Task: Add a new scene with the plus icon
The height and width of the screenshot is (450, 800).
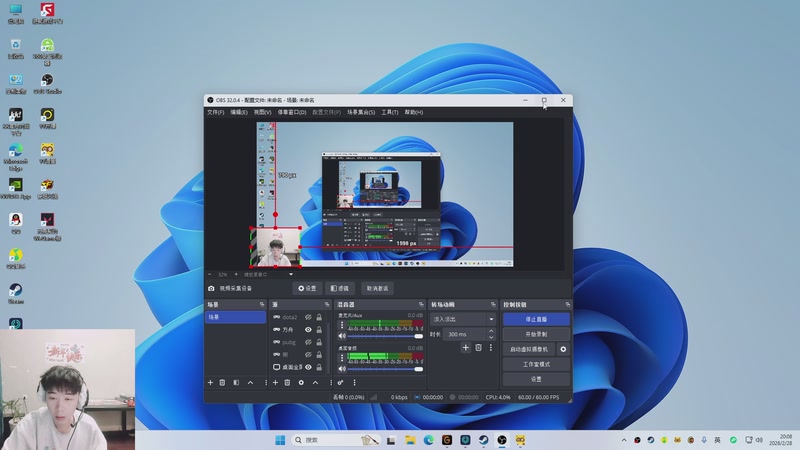Action: pyautogui.click(x=210, y=383)
